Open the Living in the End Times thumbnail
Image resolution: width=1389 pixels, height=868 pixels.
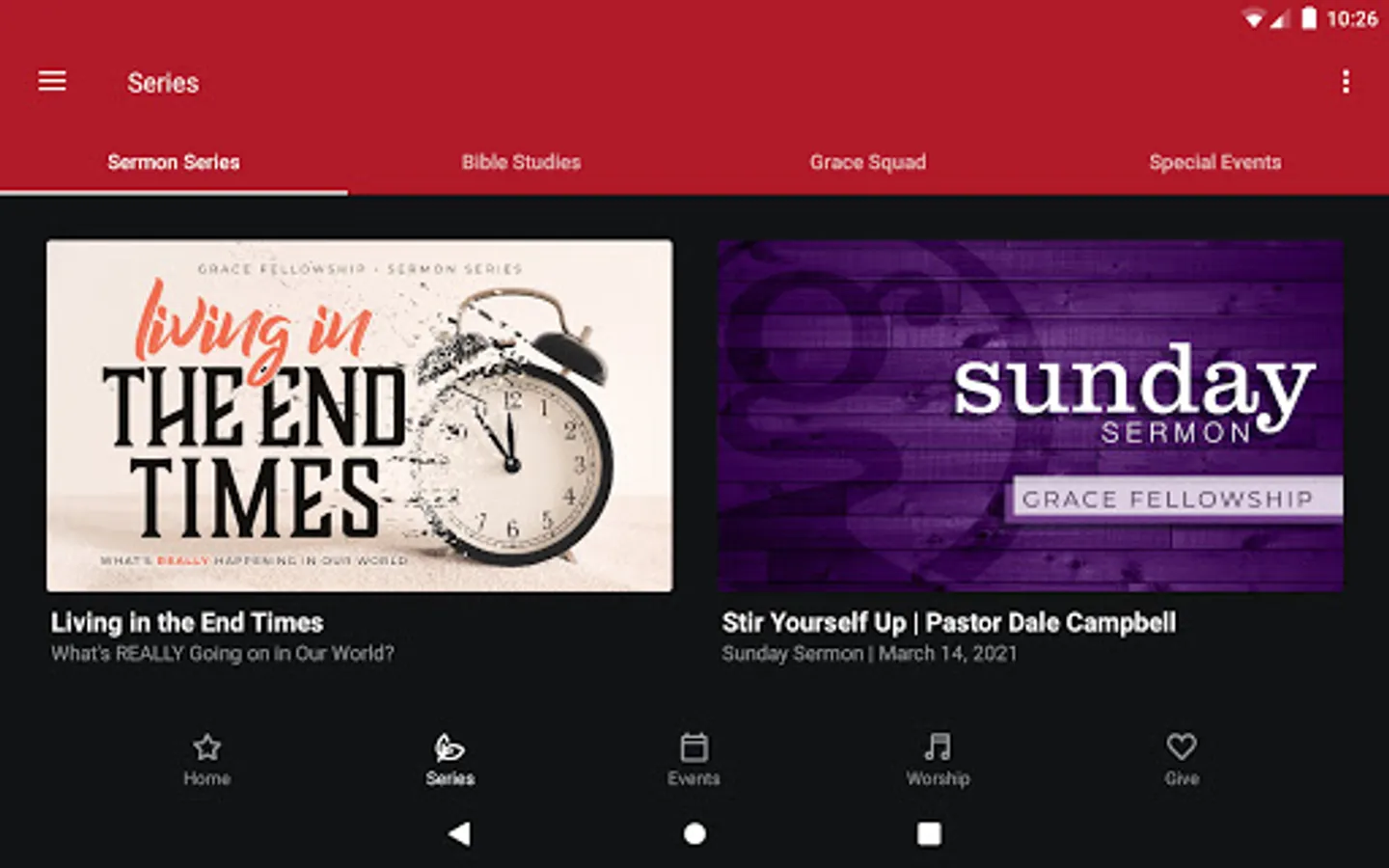(x=360, y=416)
